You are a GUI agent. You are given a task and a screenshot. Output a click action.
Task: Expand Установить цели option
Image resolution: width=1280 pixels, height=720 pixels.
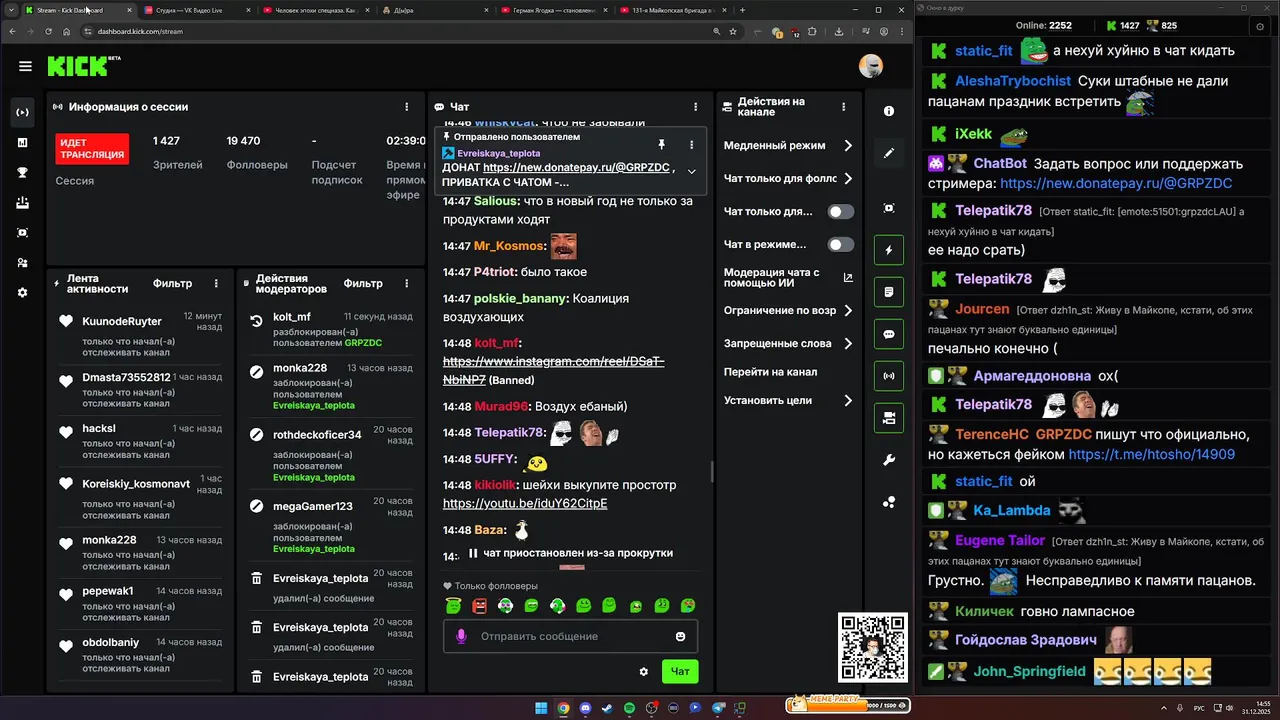pyautogui.click(x=848, y=400)
